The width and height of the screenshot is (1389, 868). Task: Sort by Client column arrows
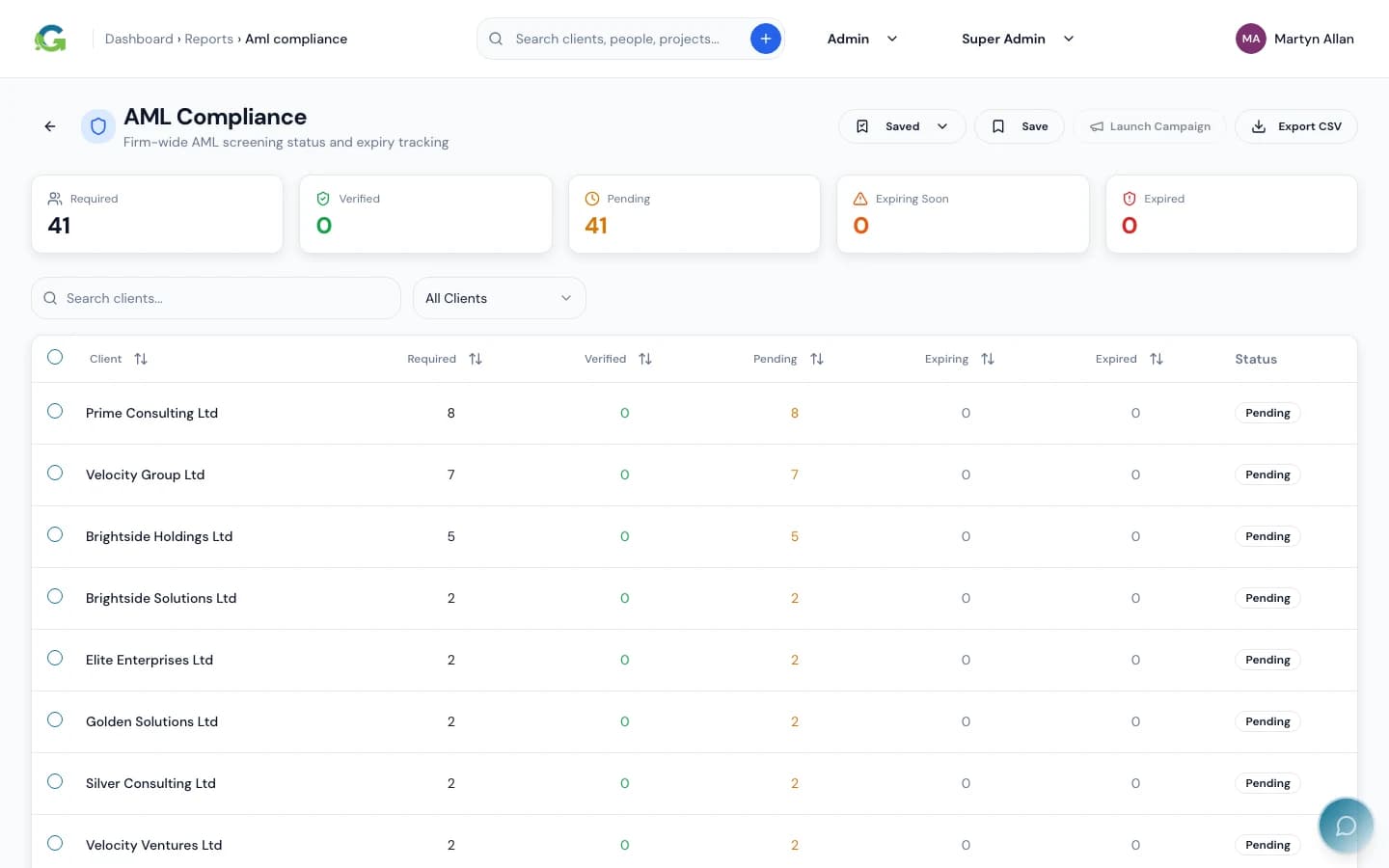[141, 359]
